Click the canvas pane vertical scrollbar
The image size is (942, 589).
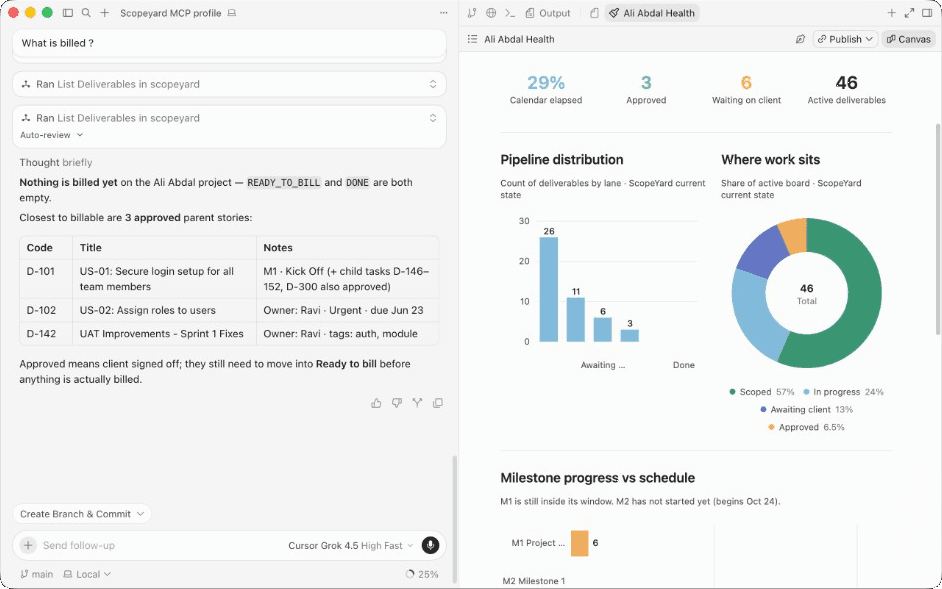[937, 228]
